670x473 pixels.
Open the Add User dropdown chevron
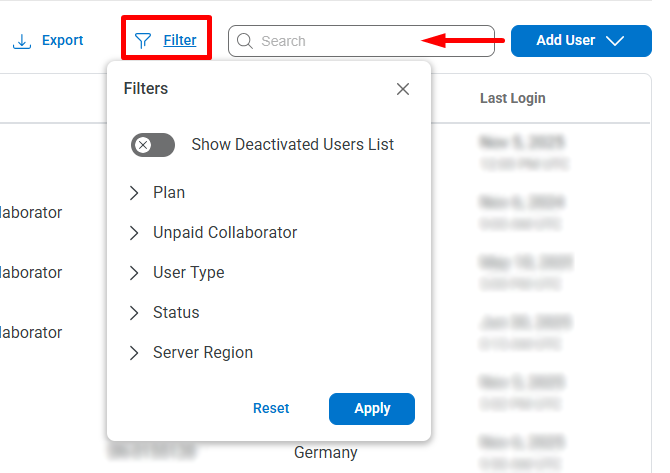pos(615,41)
